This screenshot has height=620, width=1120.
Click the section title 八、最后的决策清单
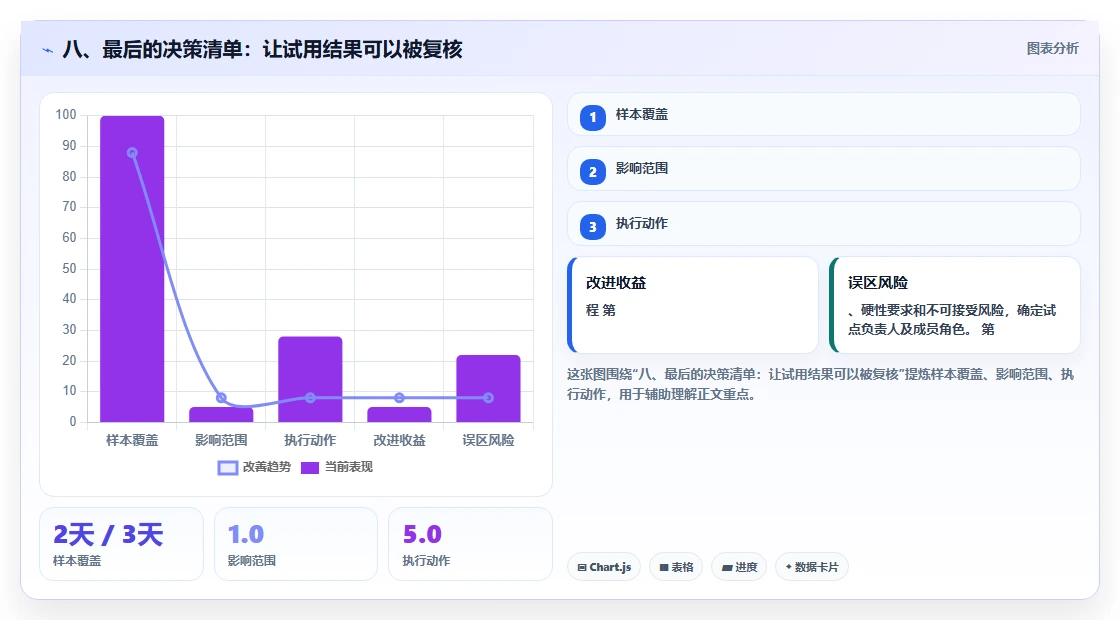[x=262, y=49]
